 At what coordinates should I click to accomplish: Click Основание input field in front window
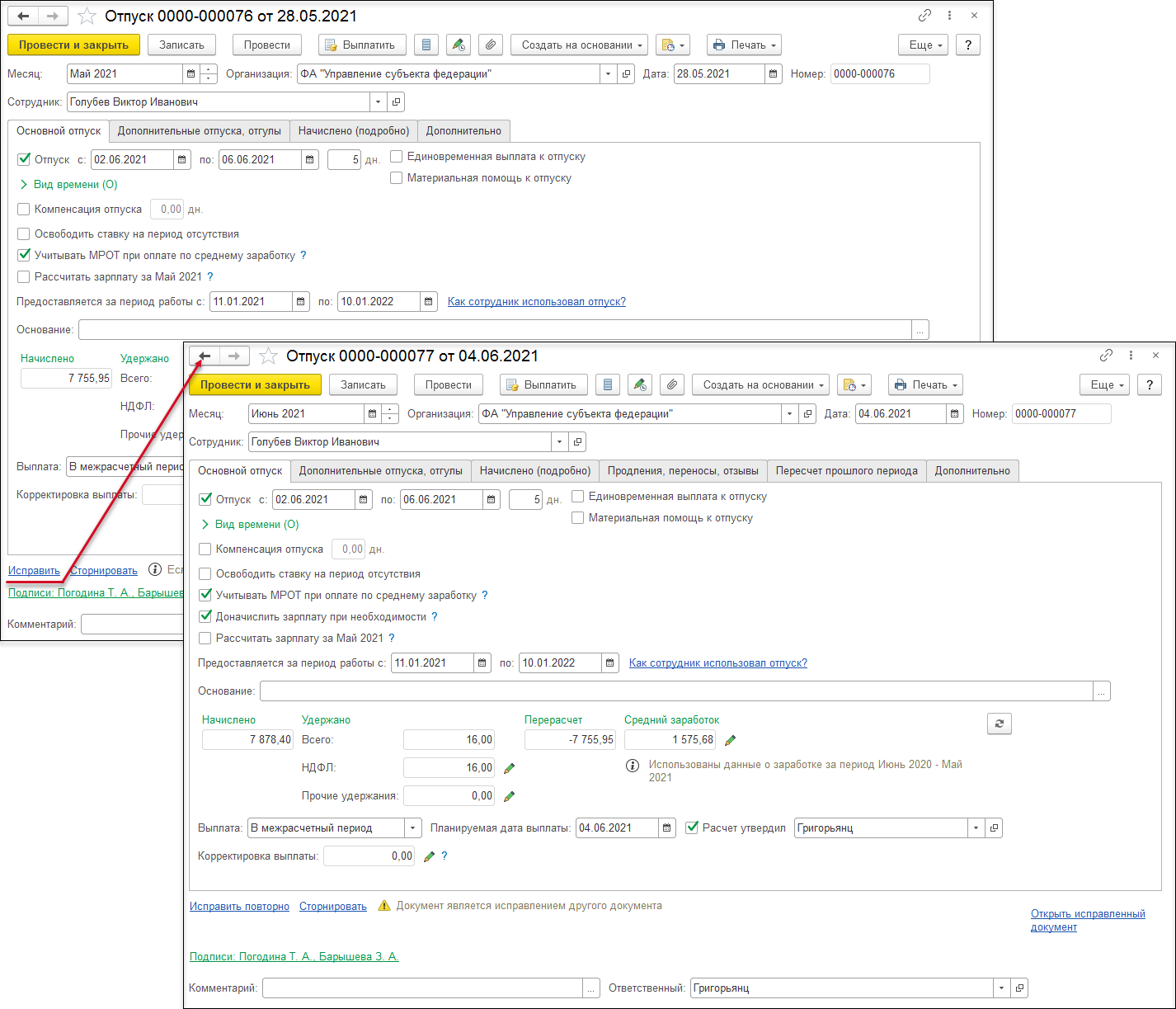click(676, 691)
